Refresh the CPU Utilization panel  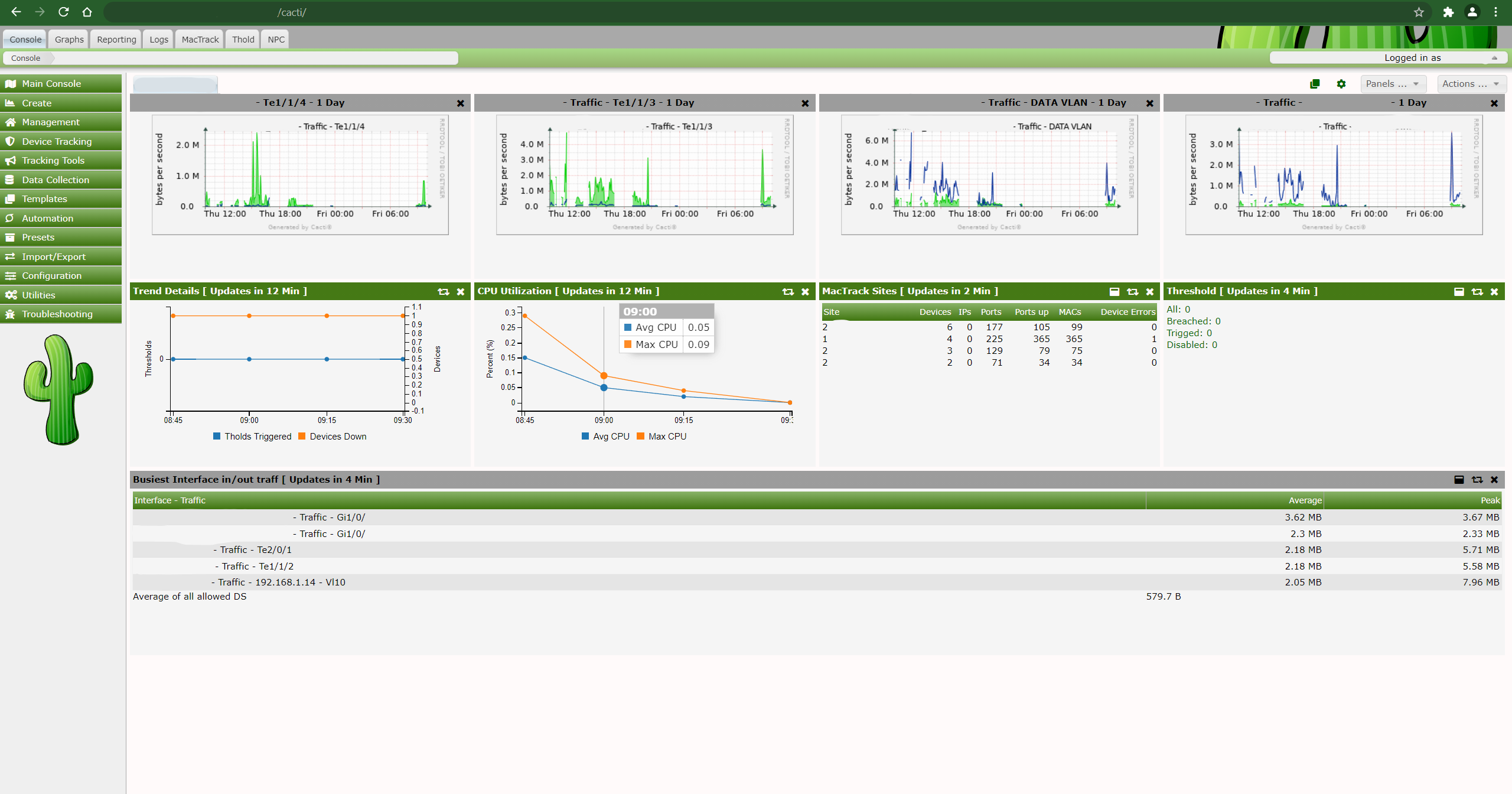pyautogui.click(x=788, y=292)
